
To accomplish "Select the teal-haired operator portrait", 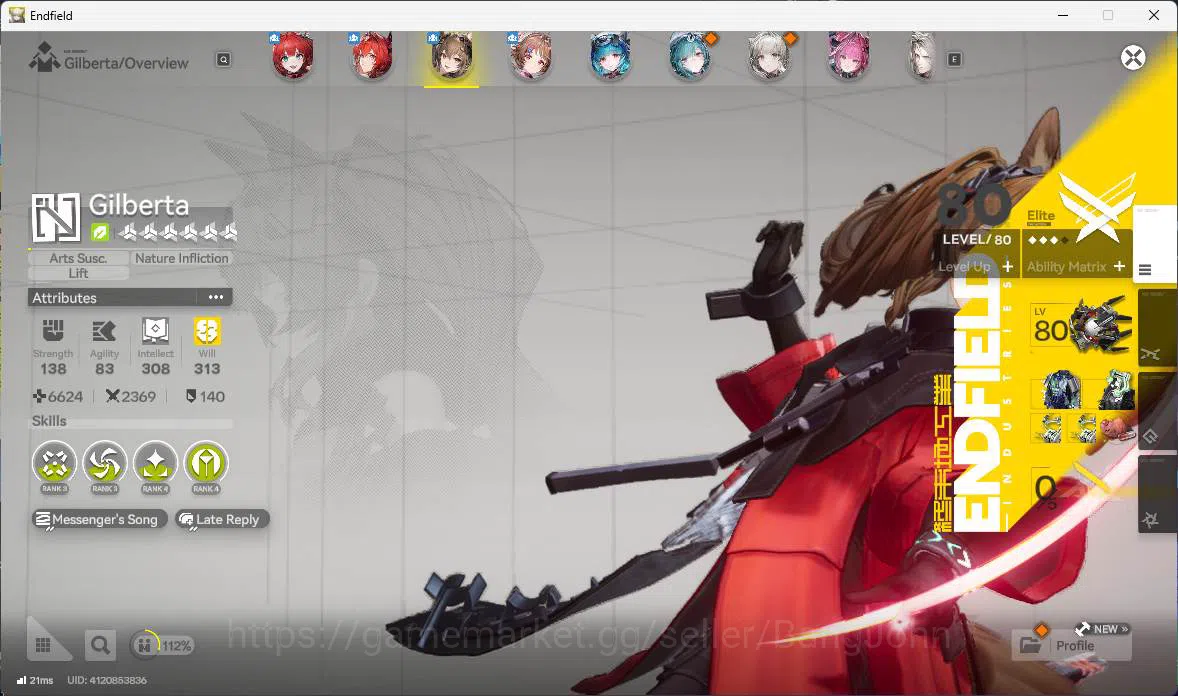I will 690,56.
